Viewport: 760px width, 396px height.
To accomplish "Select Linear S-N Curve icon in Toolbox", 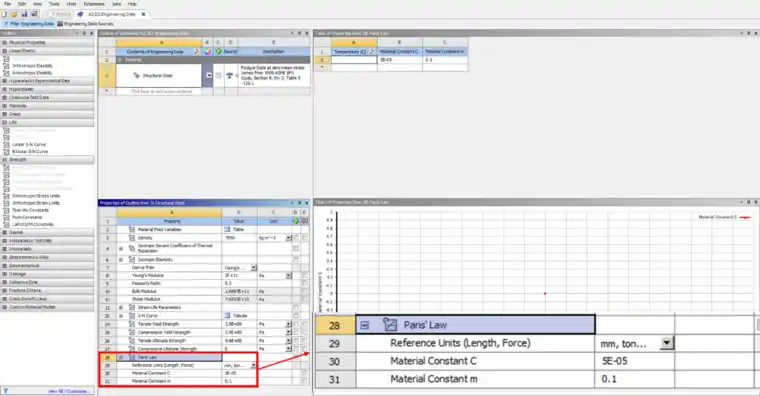I will [6, 144].
